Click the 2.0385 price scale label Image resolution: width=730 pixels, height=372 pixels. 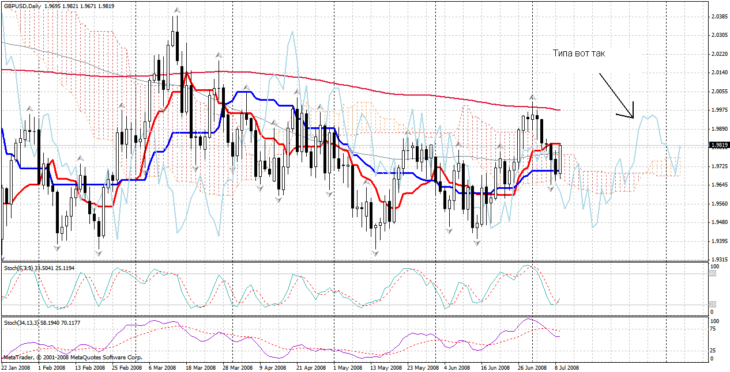point(719,16)
